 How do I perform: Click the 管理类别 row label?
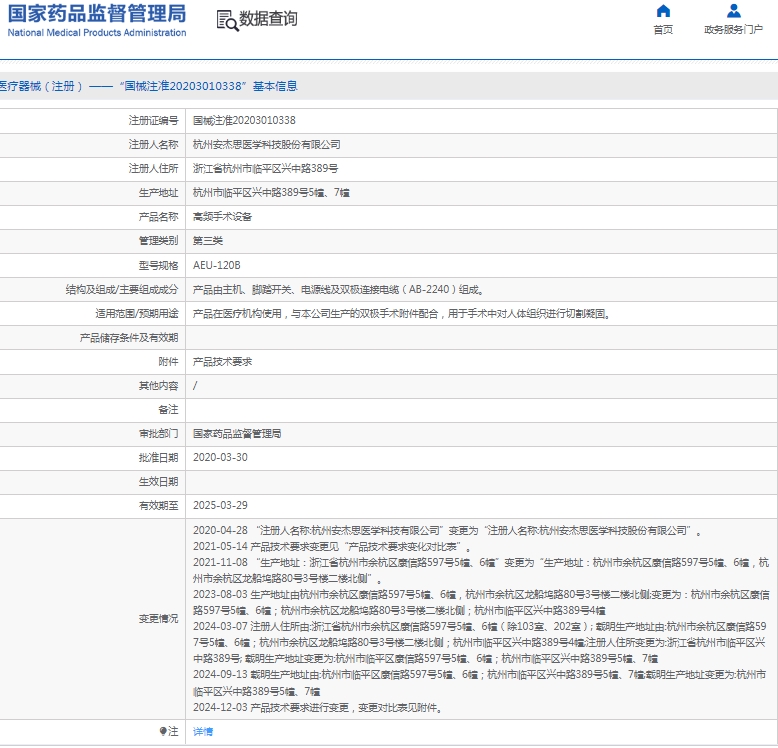(158, 241)
